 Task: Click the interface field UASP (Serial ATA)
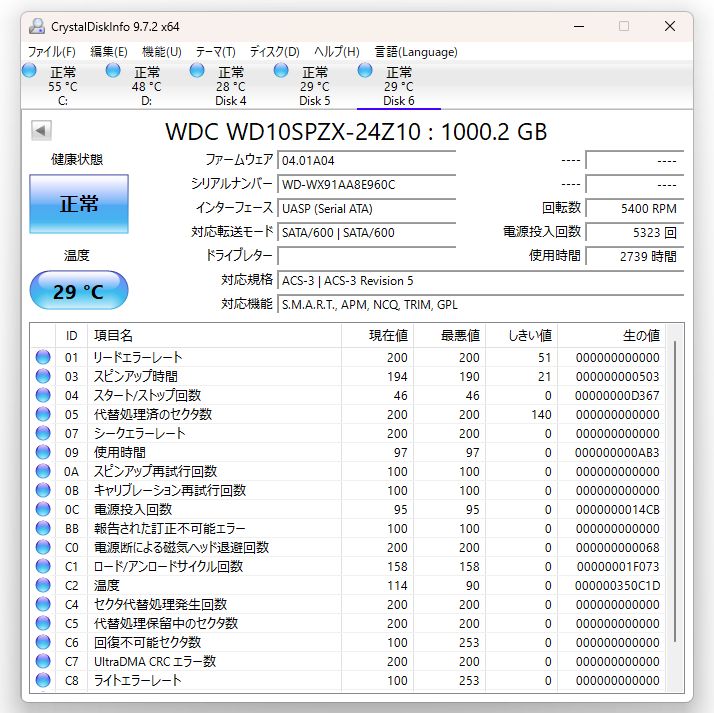[366, 209]
